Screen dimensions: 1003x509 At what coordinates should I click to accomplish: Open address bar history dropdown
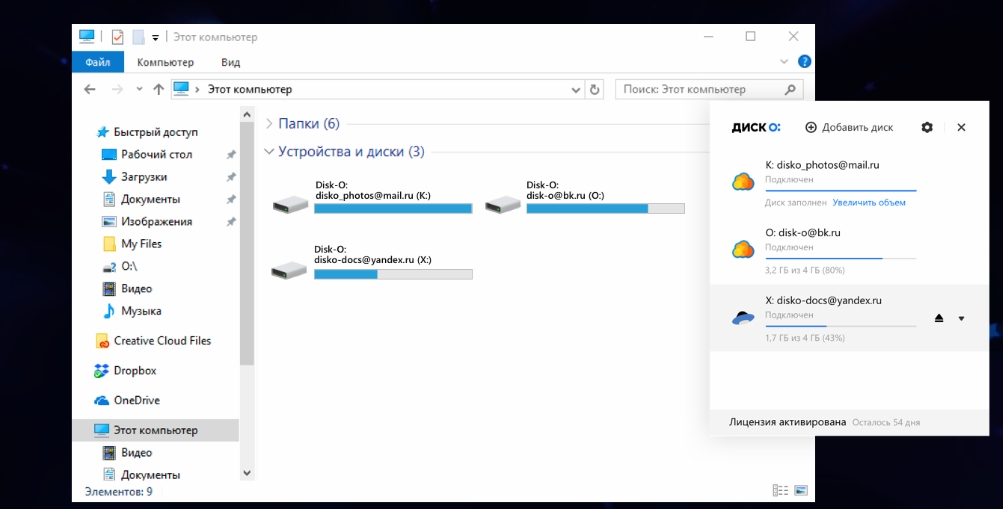(574, 90)
